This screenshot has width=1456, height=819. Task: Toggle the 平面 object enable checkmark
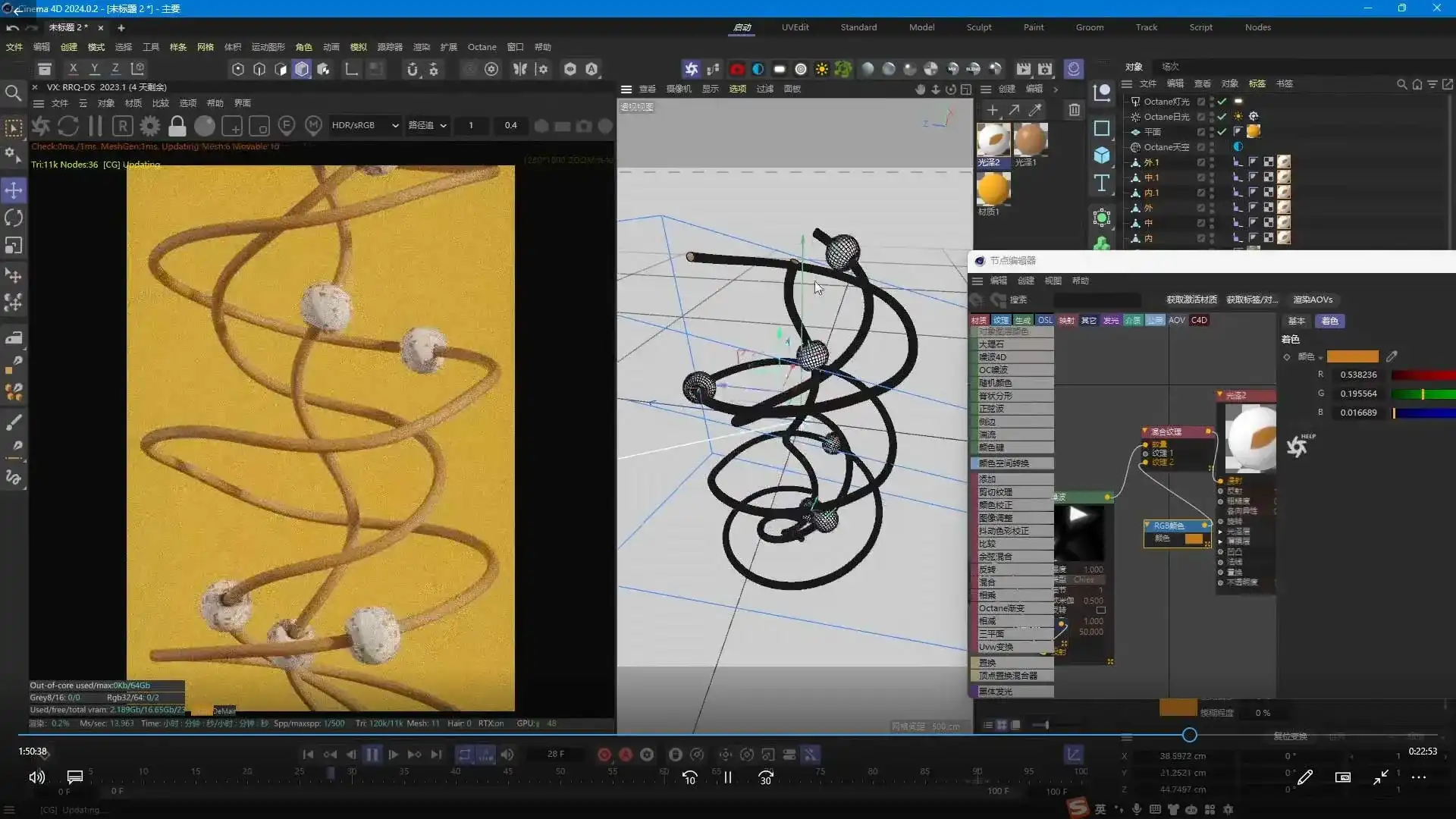point(1222,132)
